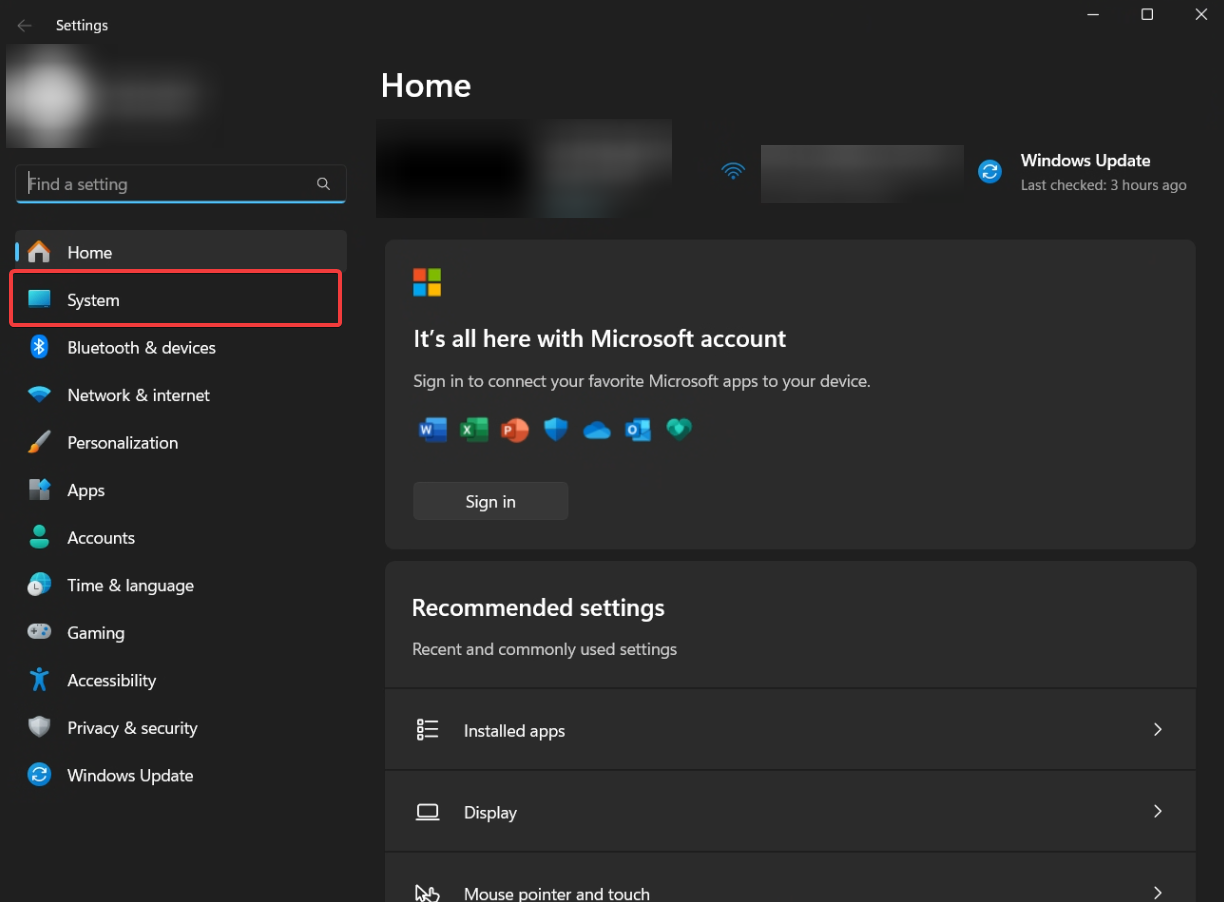
Task: Open Installed apps via its chevron
Action: click(1158, 730)
